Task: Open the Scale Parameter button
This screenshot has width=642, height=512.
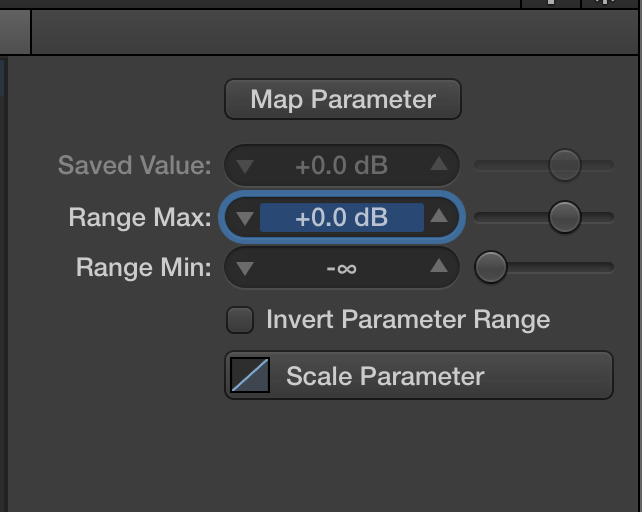Action: click(418, 376)
